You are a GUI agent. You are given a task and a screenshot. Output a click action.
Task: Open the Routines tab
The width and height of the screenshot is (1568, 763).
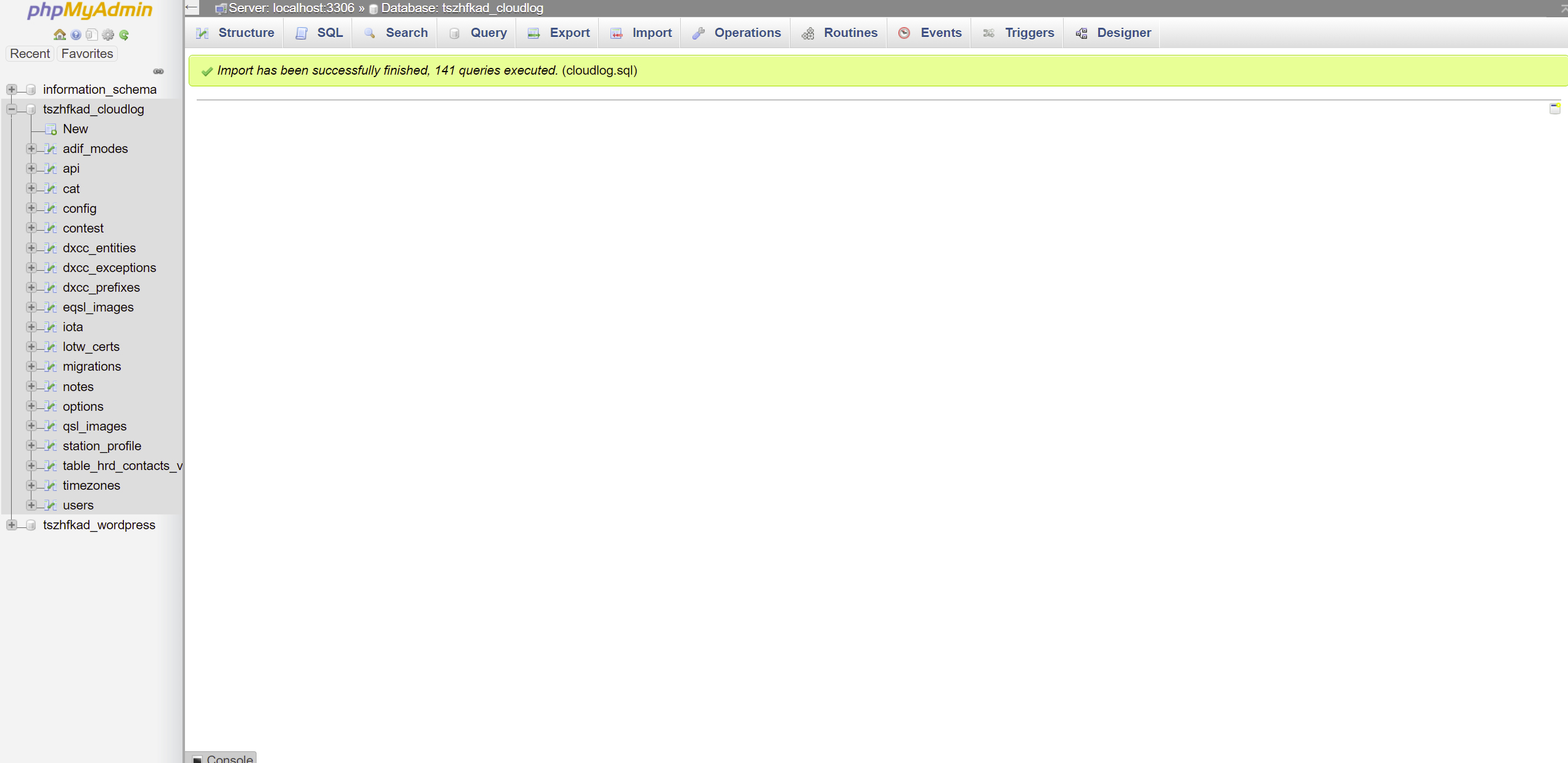[x=839, y=33]
